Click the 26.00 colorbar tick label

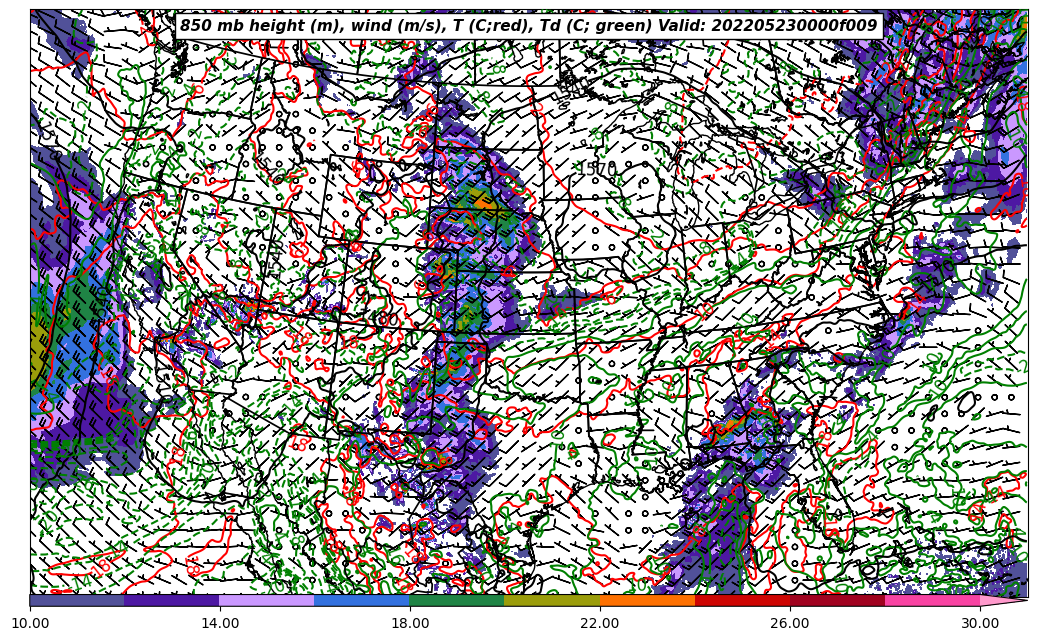[790, 623]
